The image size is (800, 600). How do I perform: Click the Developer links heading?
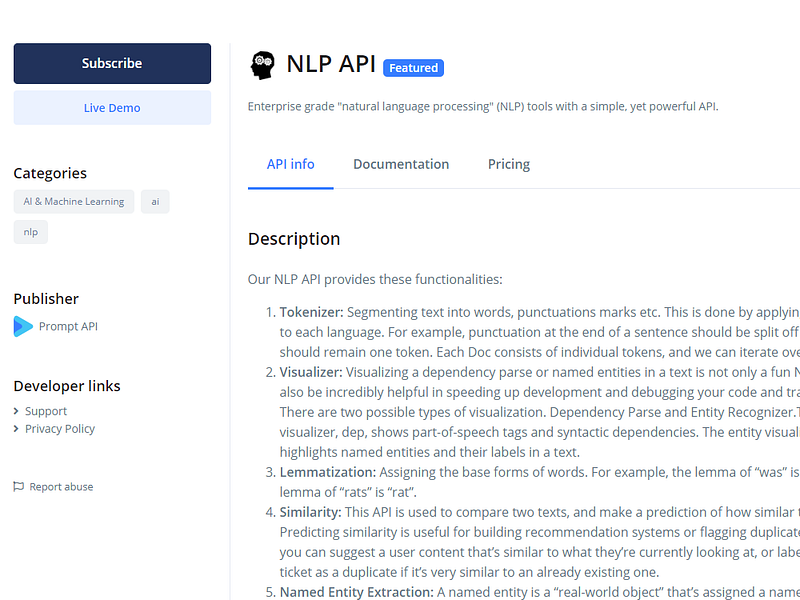pos(67,386)
